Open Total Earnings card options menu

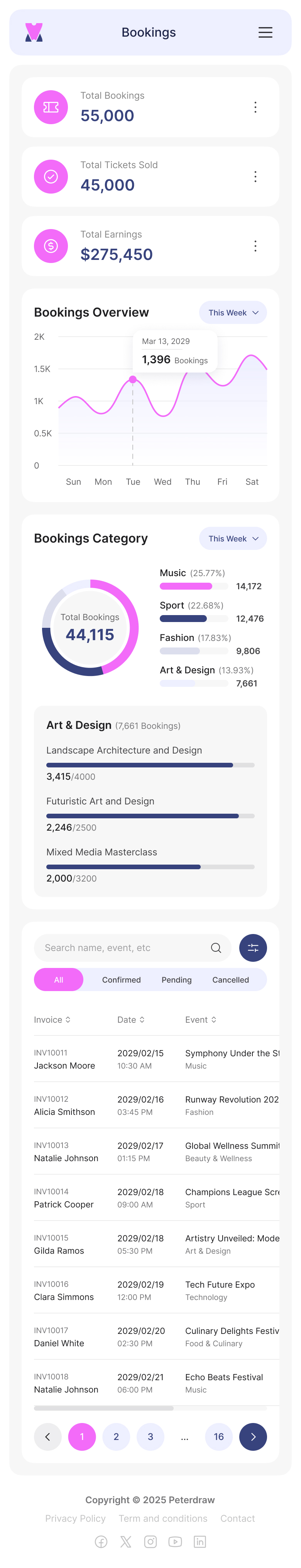tap(255, 246)
